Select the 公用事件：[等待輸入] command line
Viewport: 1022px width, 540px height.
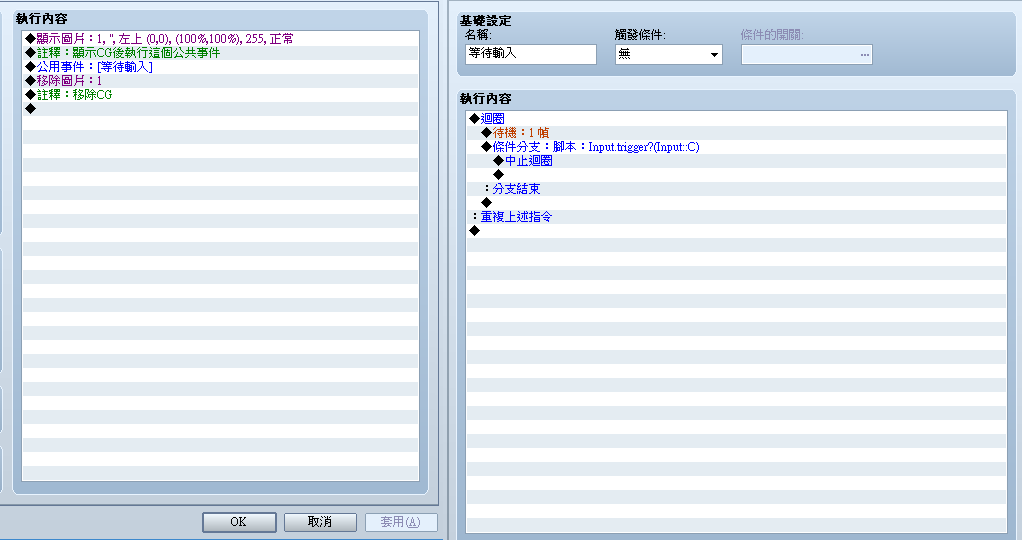pyautogui.click(x=220, y=67)
